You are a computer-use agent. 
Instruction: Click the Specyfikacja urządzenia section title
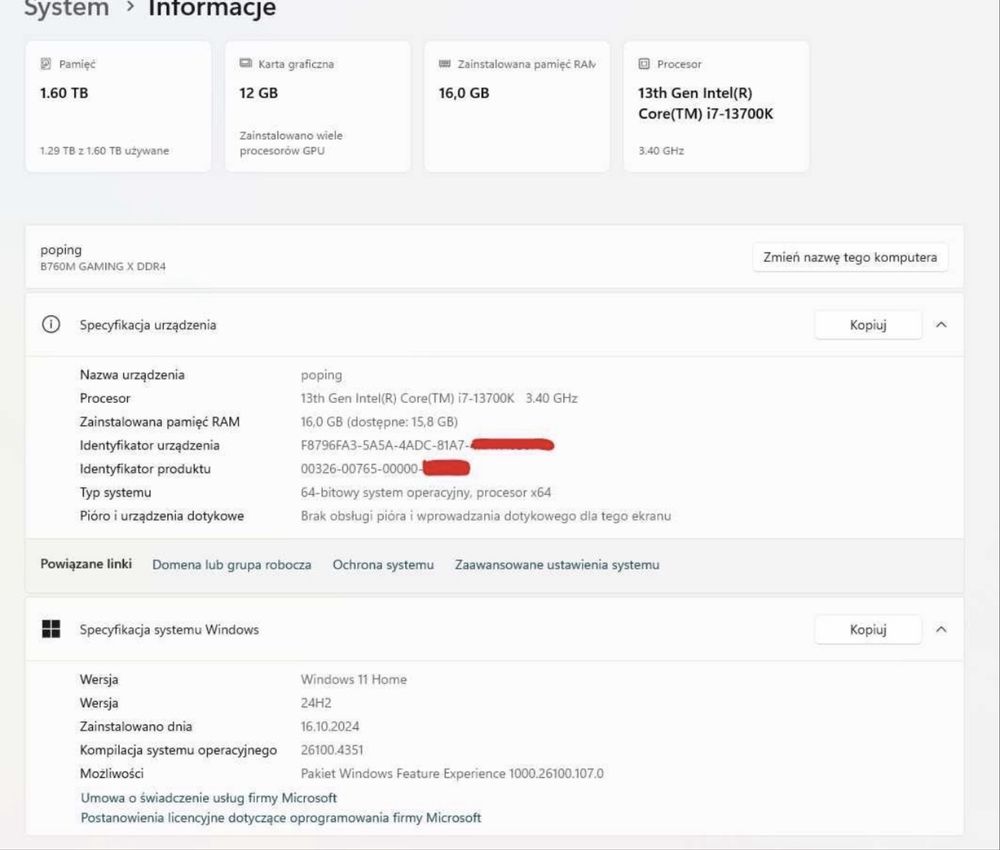click(x=148, y=325)
